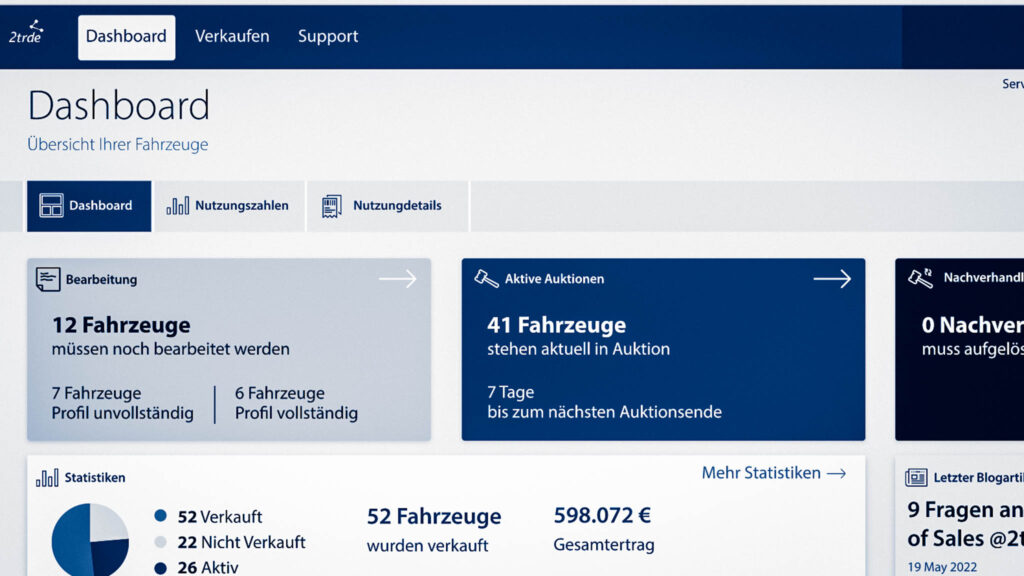Click the Letzter Blogartikel newspaper icon
Screen dimensions: 1024x576
pyautogui.click(x=916, y=478)
